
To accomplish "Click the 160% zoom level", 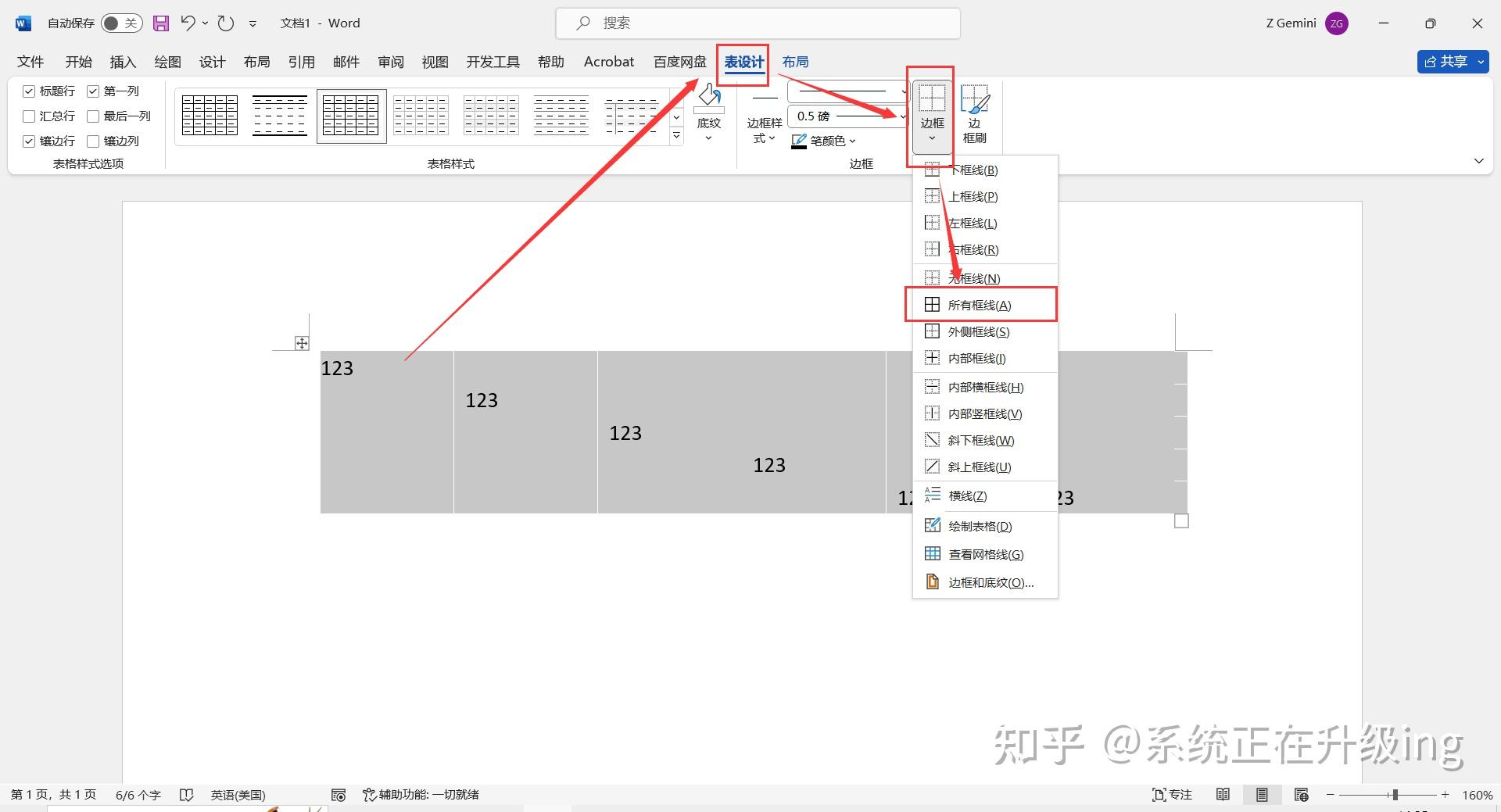I will point(1477,795).
